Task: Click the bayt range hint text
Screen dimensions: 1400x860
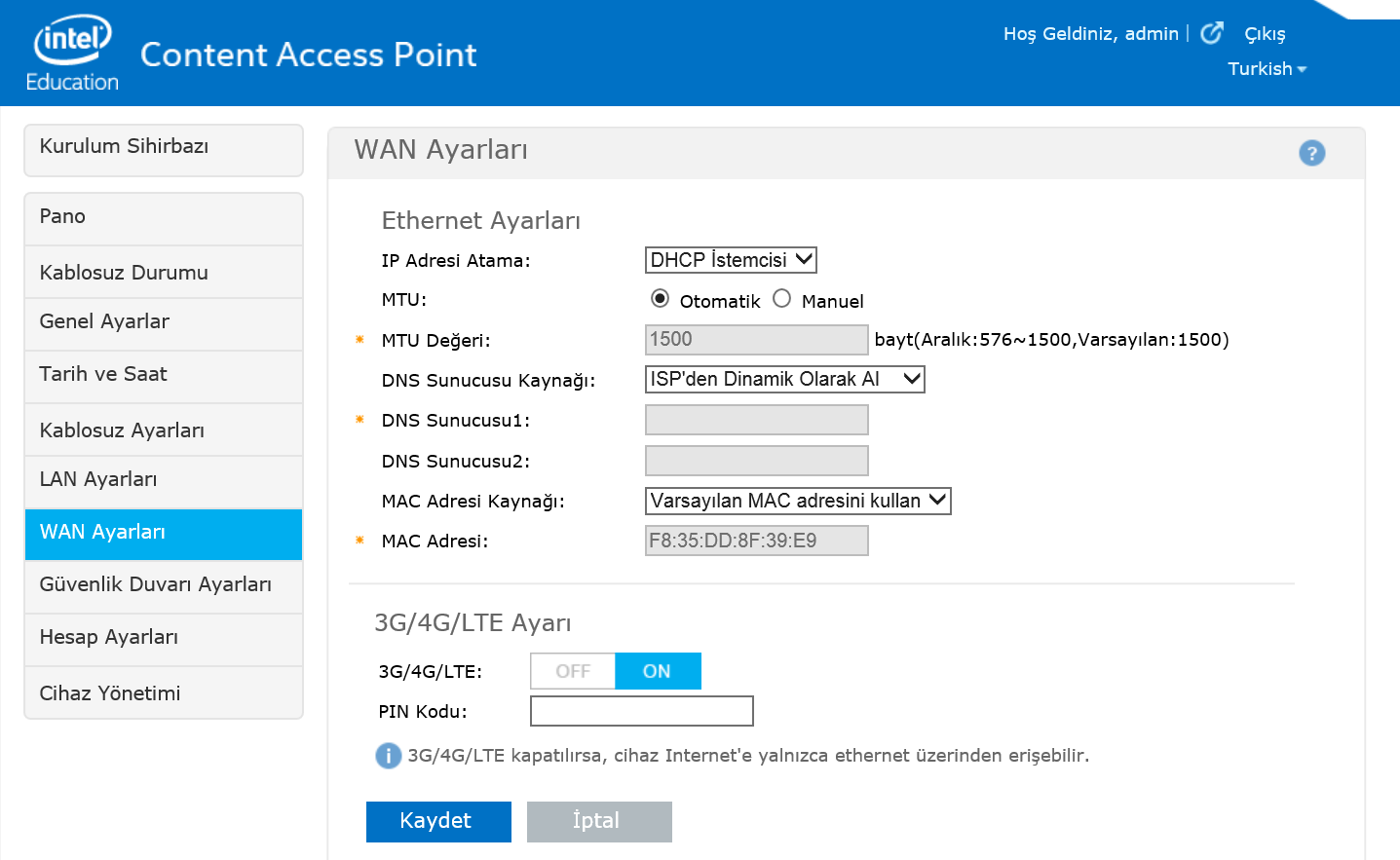Action: pos(1052,340)
